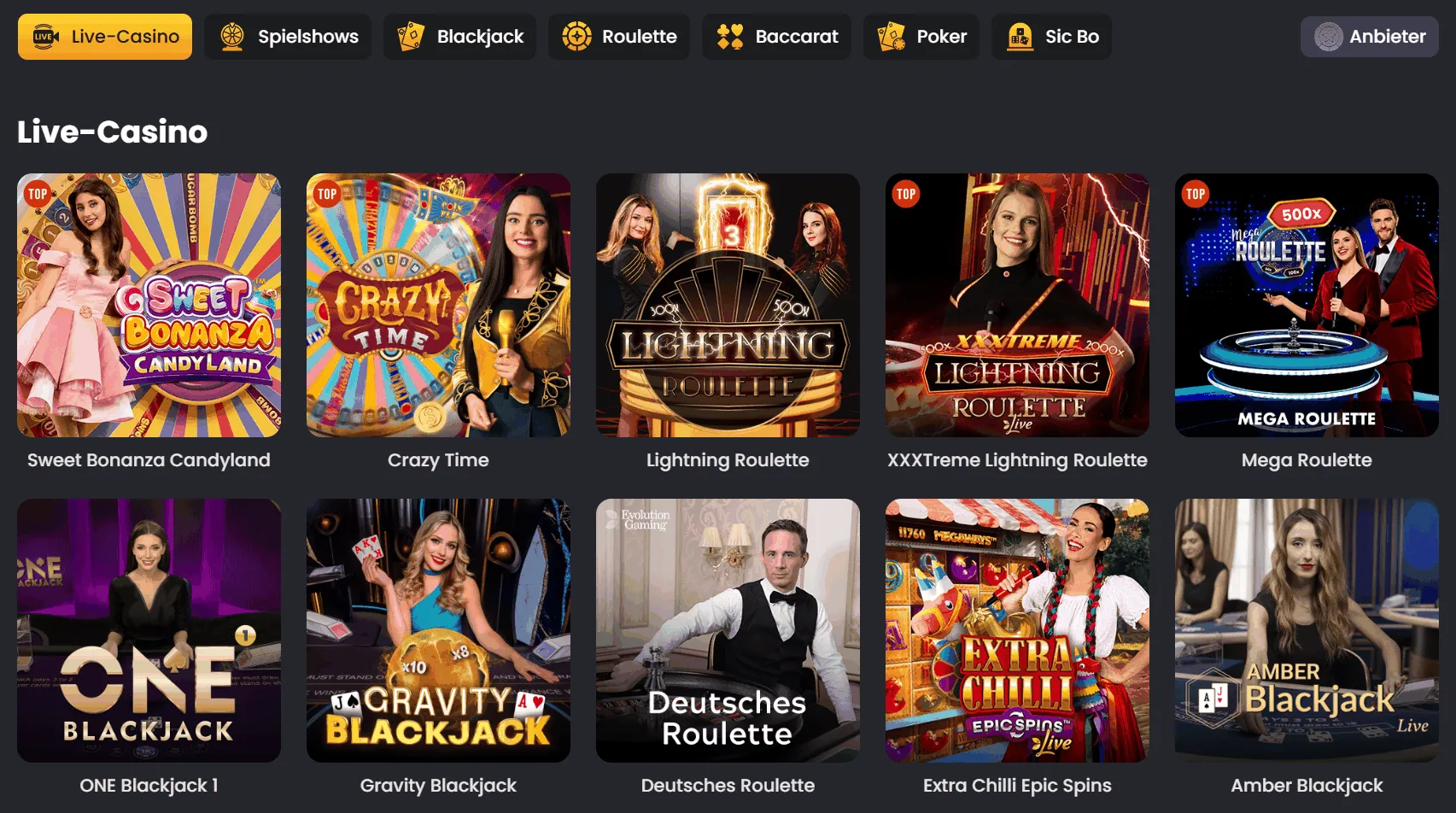Click the Anbieter round provider icon

point(1329,37)
